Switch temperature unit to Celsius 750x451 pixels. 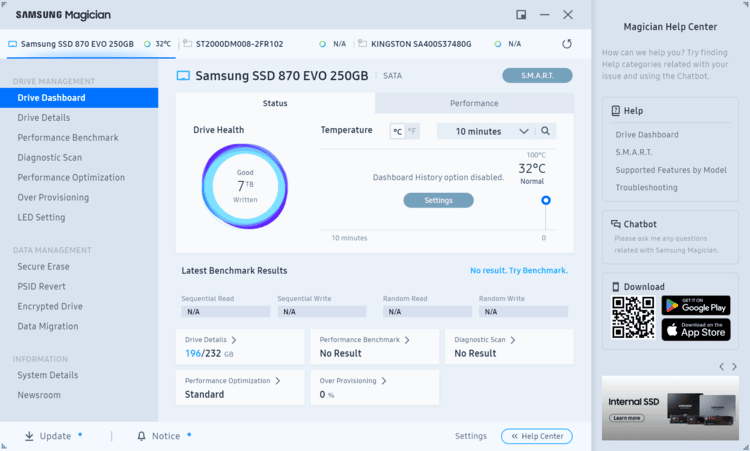(397, 131)
